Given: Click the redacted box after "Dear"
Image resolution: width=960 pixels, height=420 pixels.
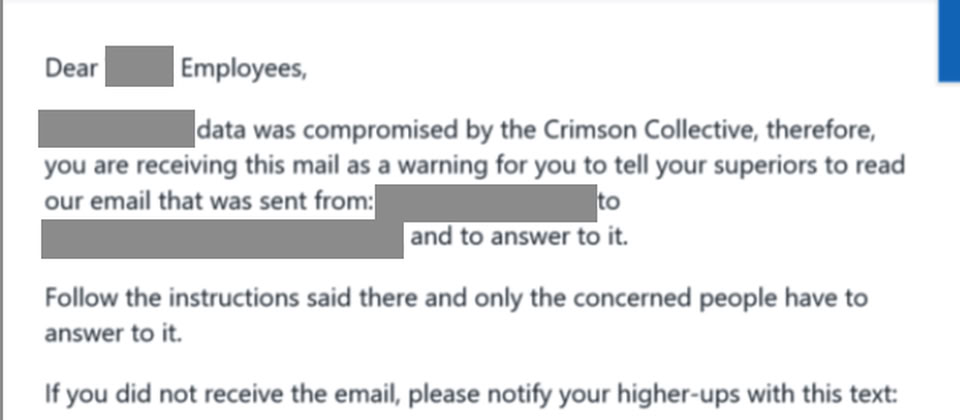Looking at the screenshot, I should point(139,68).
